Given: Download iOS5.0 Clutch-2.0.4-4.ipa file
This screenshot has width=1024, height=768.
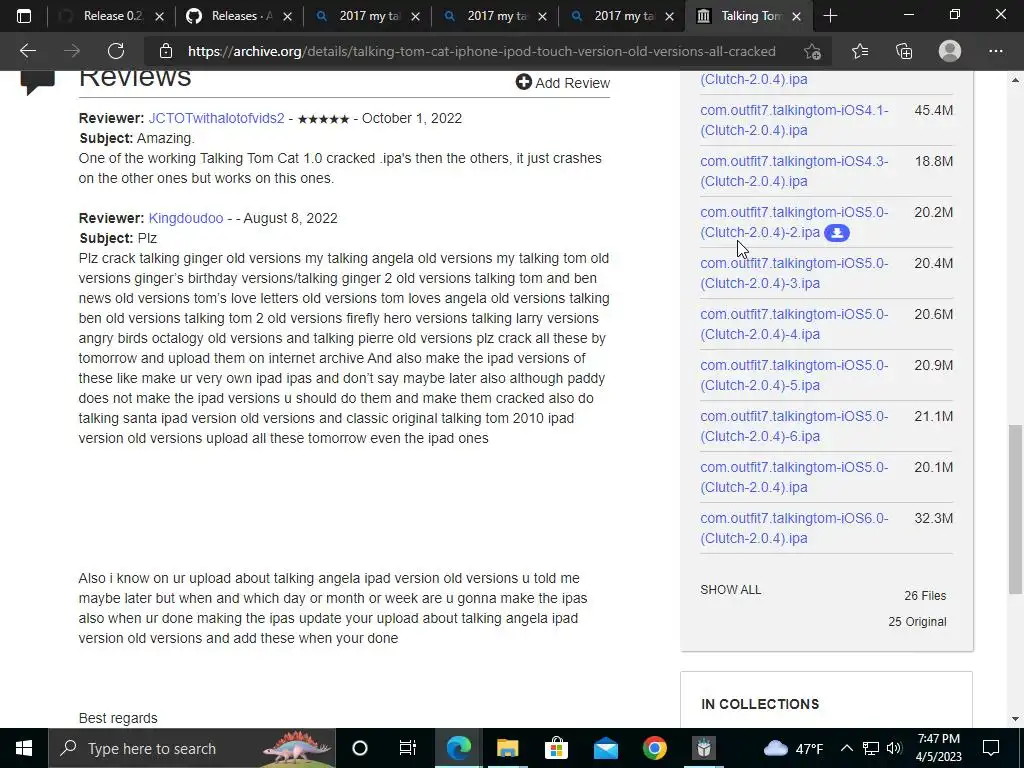Looking at the screenshot, I should click(794, 324).
